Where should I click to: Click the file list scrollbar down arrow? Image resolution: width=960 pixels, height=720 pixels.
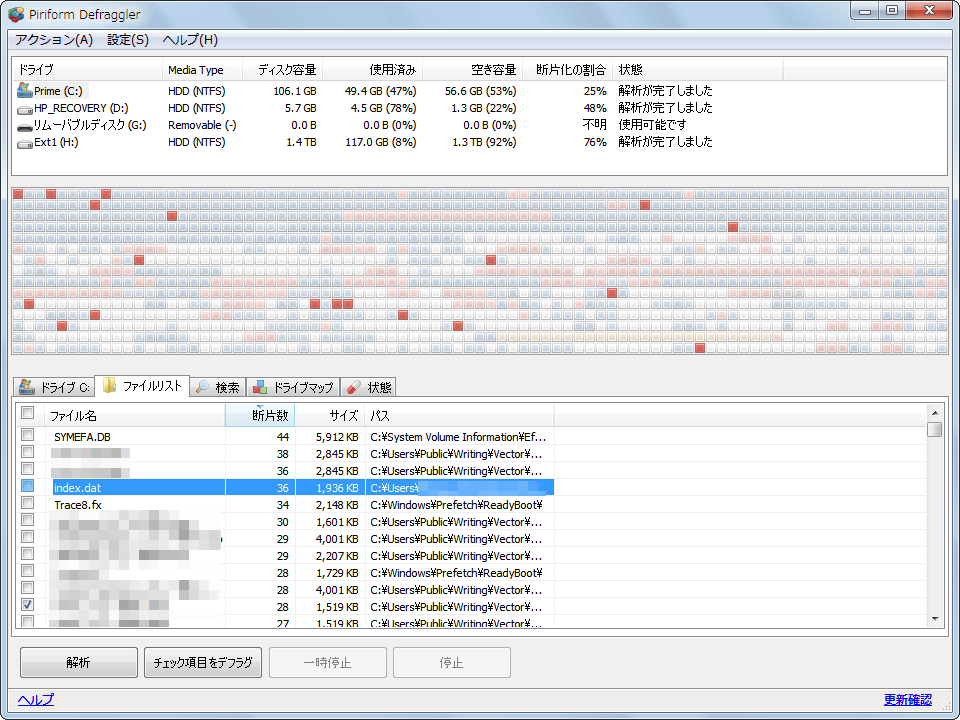pyautogui.click(x=935, y=619)
